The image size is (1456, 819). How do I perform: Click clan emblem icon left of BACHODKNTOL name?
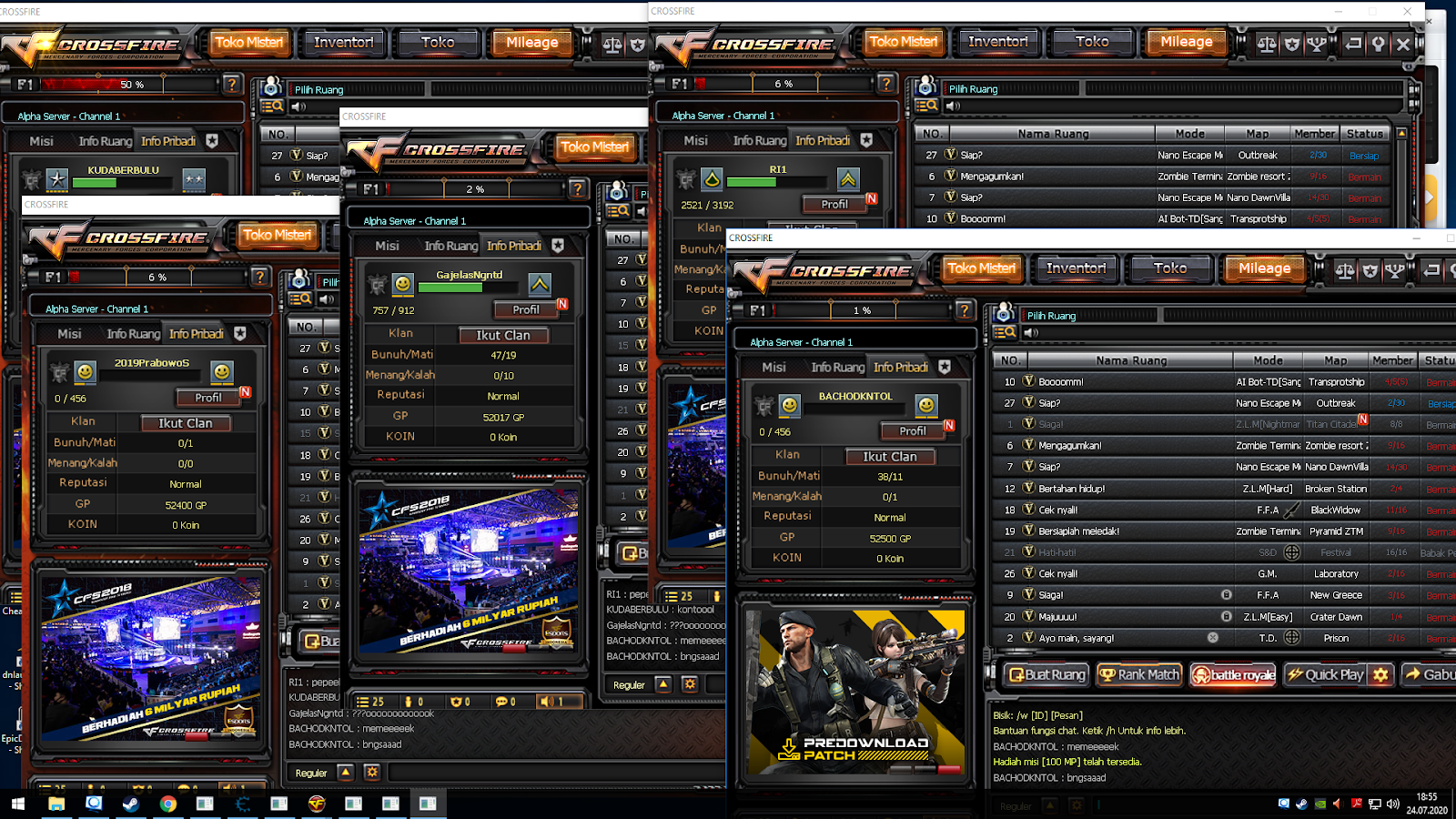764,405
